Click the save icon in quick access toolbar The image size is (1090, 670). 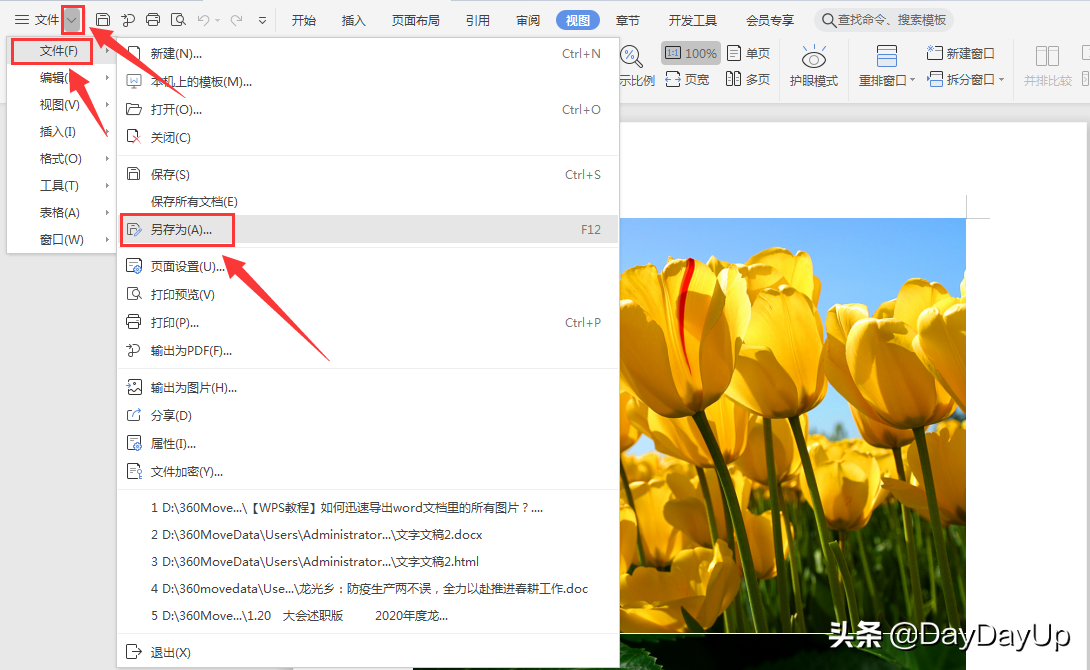click(103, 20)
